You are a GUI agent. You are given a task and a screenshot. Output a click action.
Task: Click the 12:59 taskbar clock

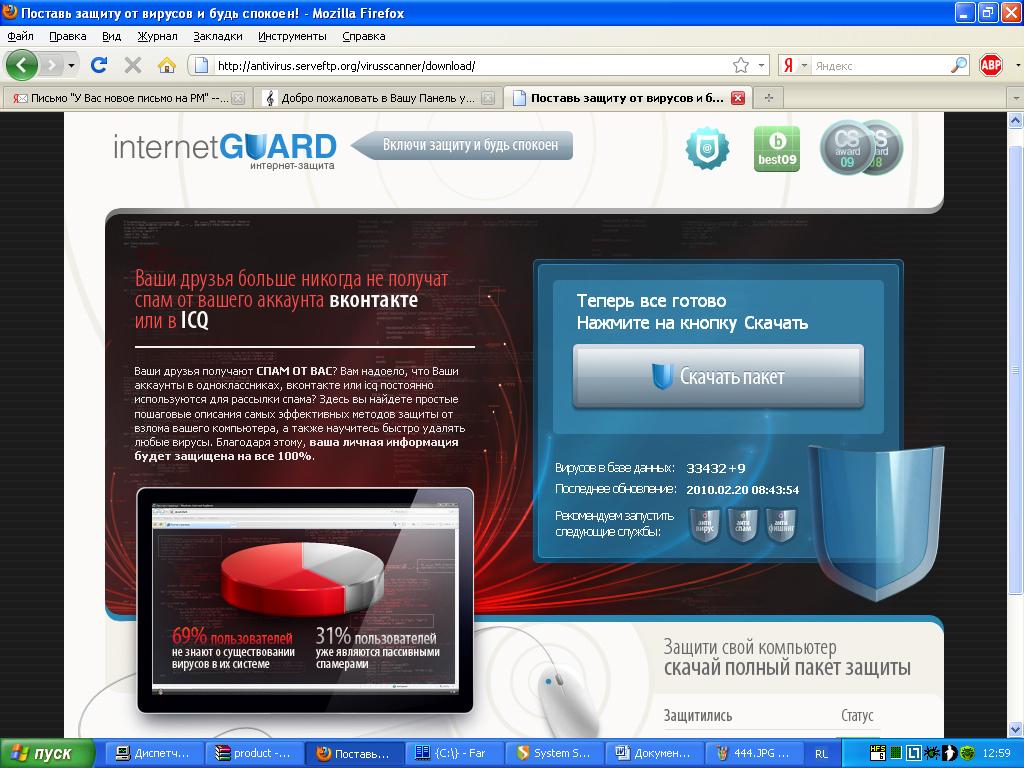997,753
